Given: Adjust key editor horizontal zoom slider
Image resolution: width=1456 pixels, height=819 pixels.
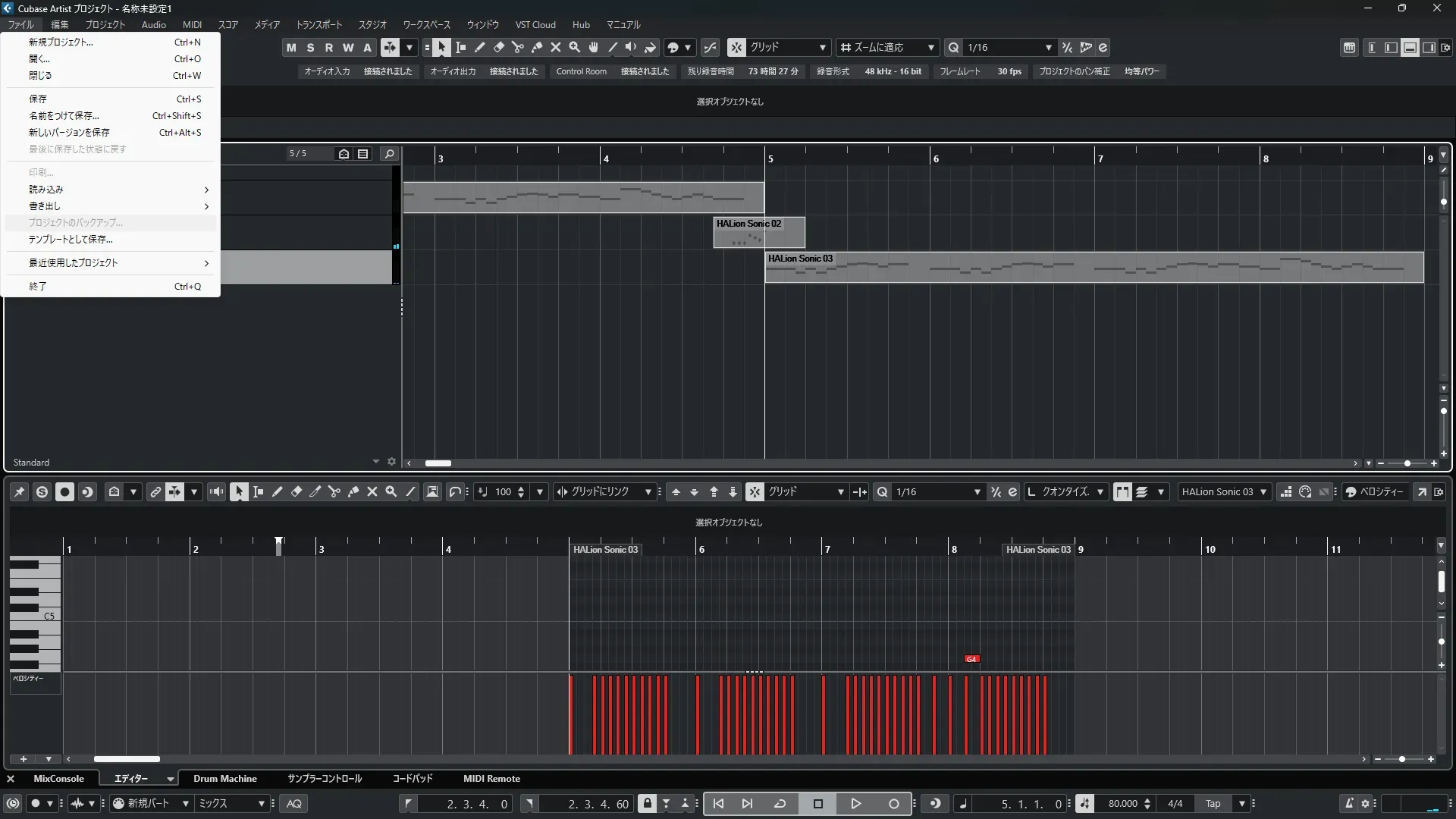Looking at the screenshot, I should [1402, 759].
